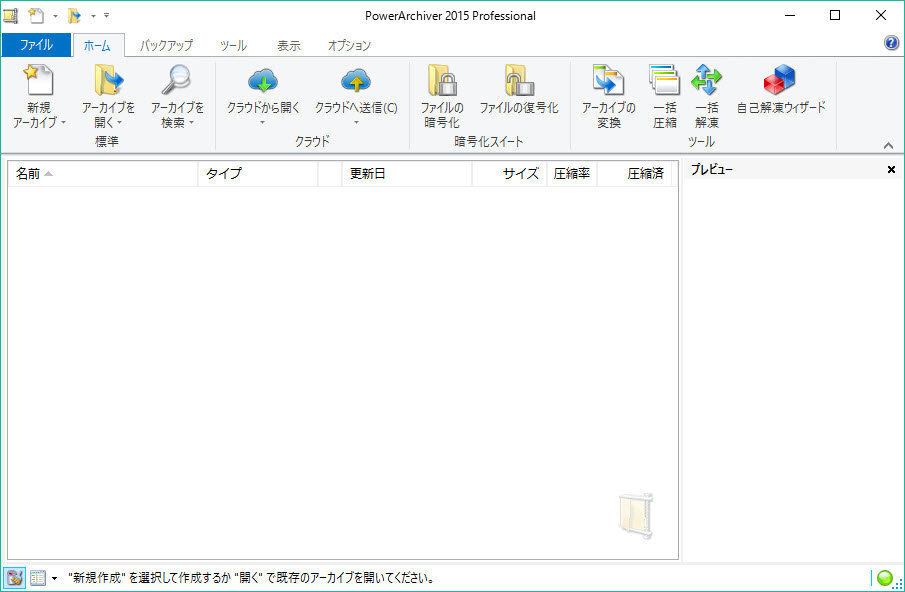905x592 pixels.
Task: Switch to the オプション tab
Action: click(349, 46)
